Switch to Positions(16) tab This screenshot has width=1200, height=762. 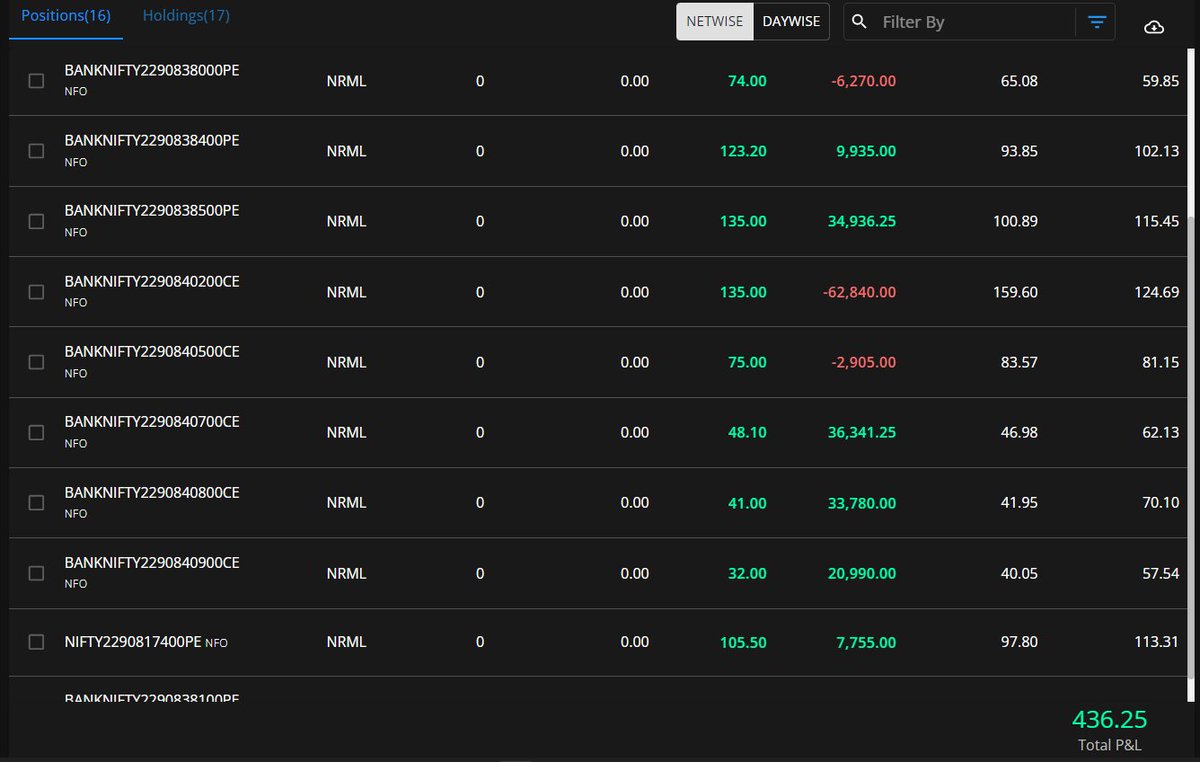66,16
